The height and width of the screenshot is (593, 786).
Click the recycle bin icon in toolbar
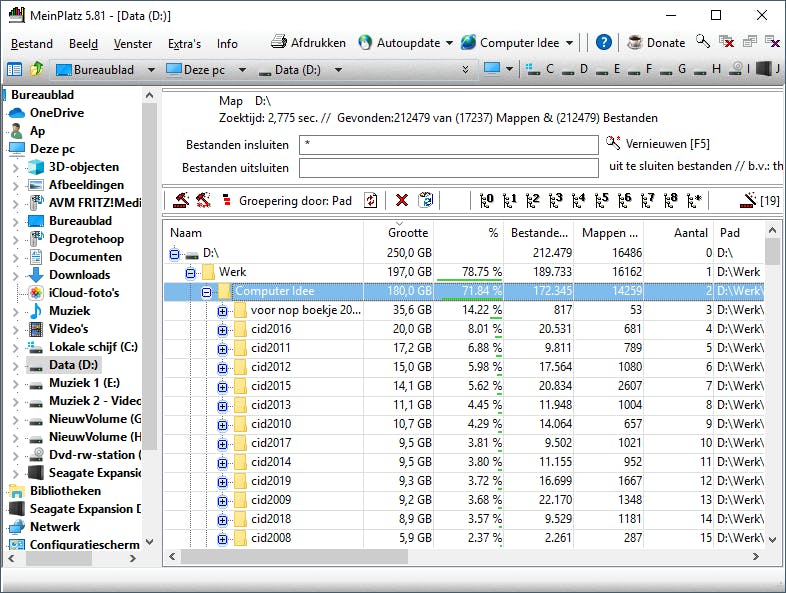(426, 200)
